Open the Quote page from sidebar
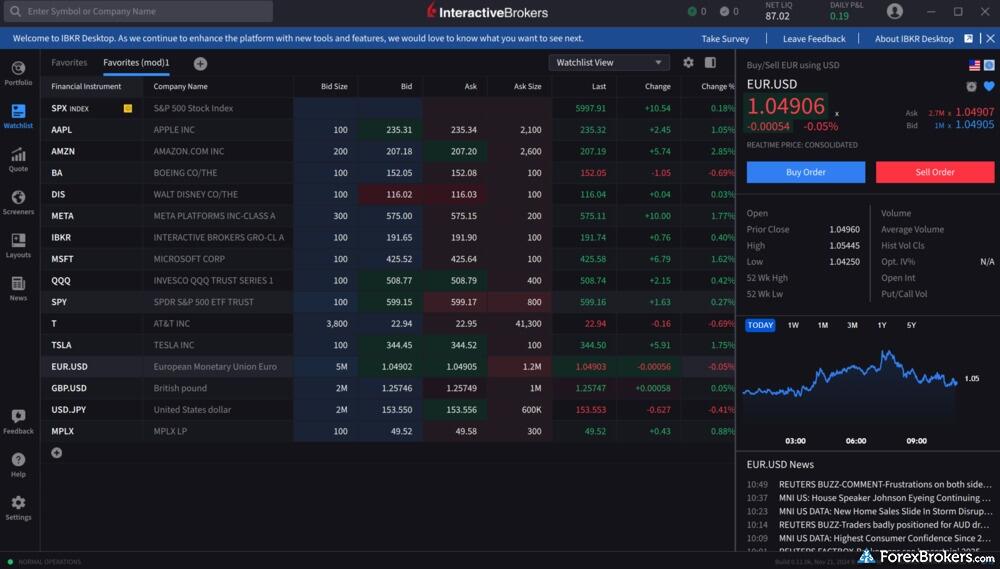This screenshot has height=569, width=1000. click(x=18, y=158)
